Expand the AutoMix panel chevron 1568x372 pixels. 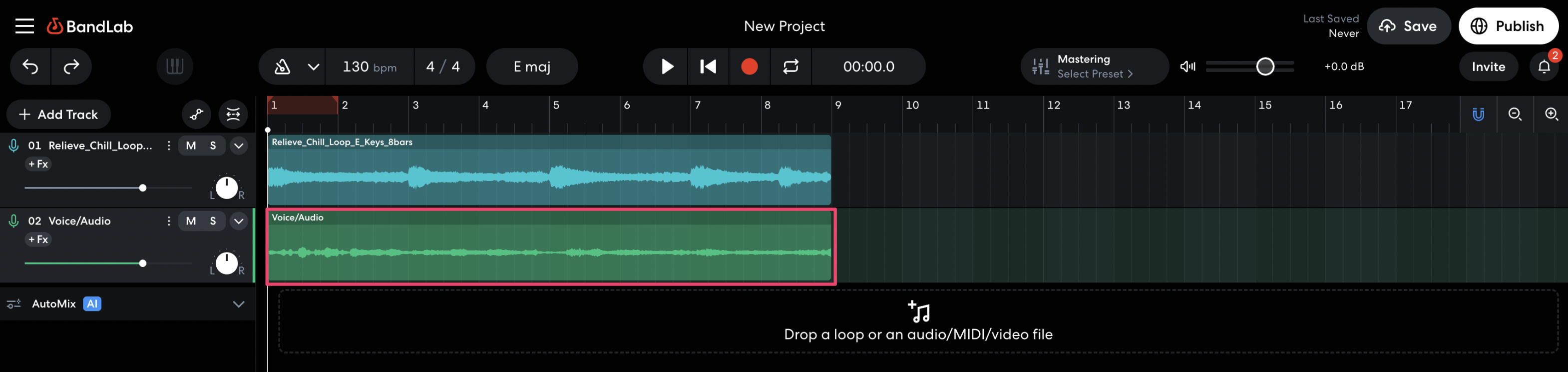tap(239, 304)
